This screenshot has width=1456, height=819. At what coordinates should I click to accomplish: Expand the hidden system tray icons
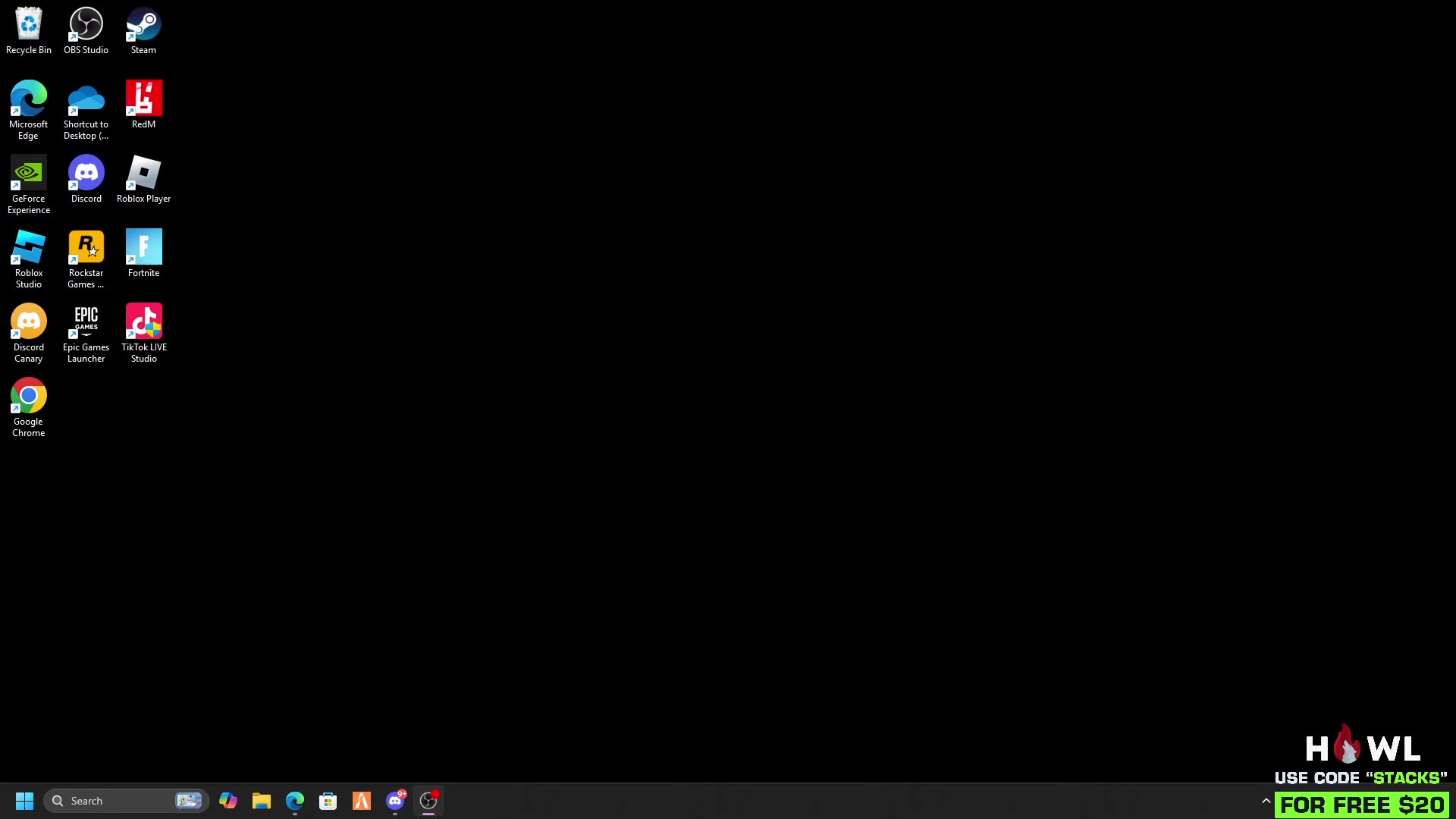pos(1265,801)
